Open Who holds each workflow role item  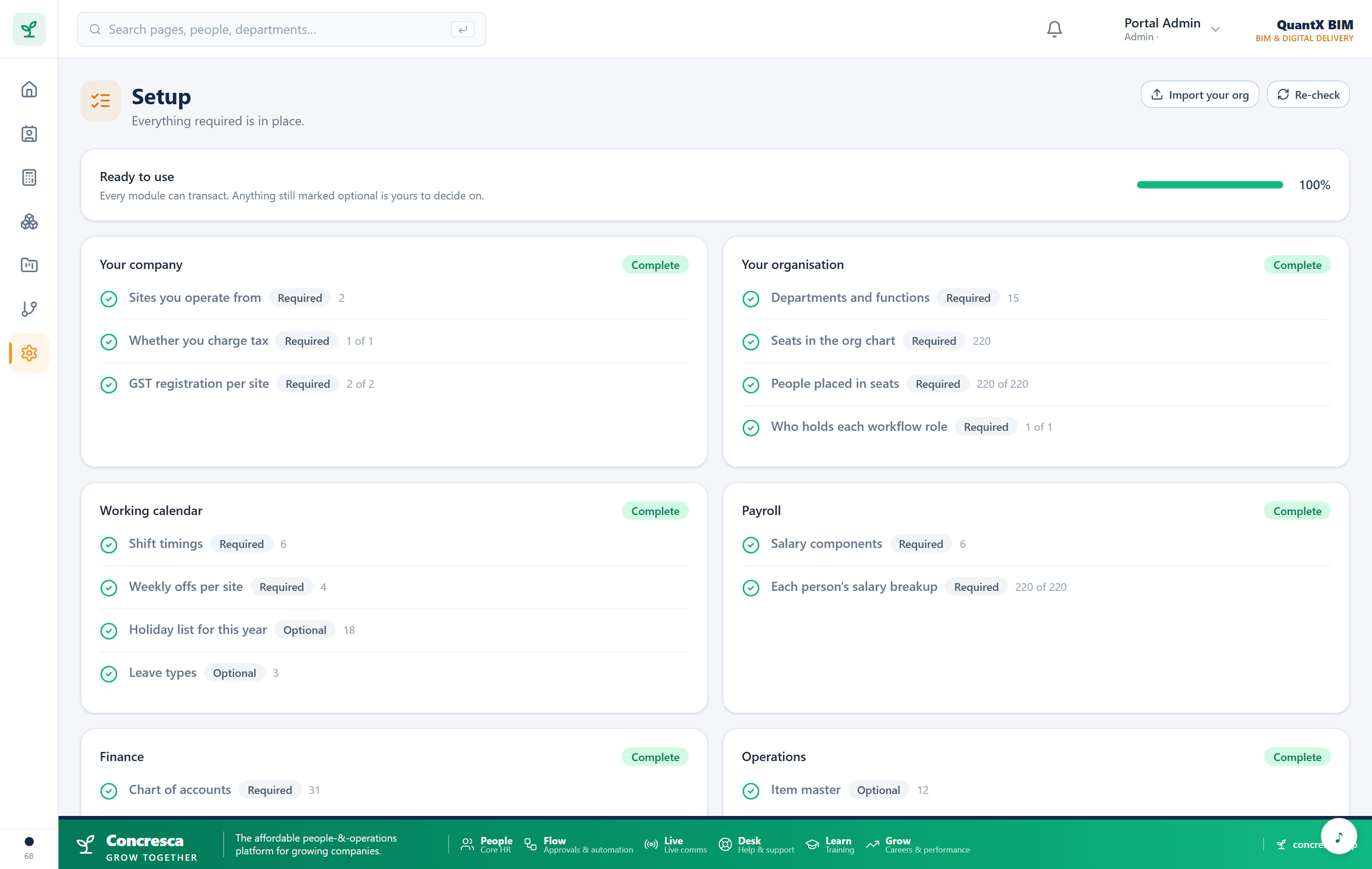click(x=1036, y=427)
